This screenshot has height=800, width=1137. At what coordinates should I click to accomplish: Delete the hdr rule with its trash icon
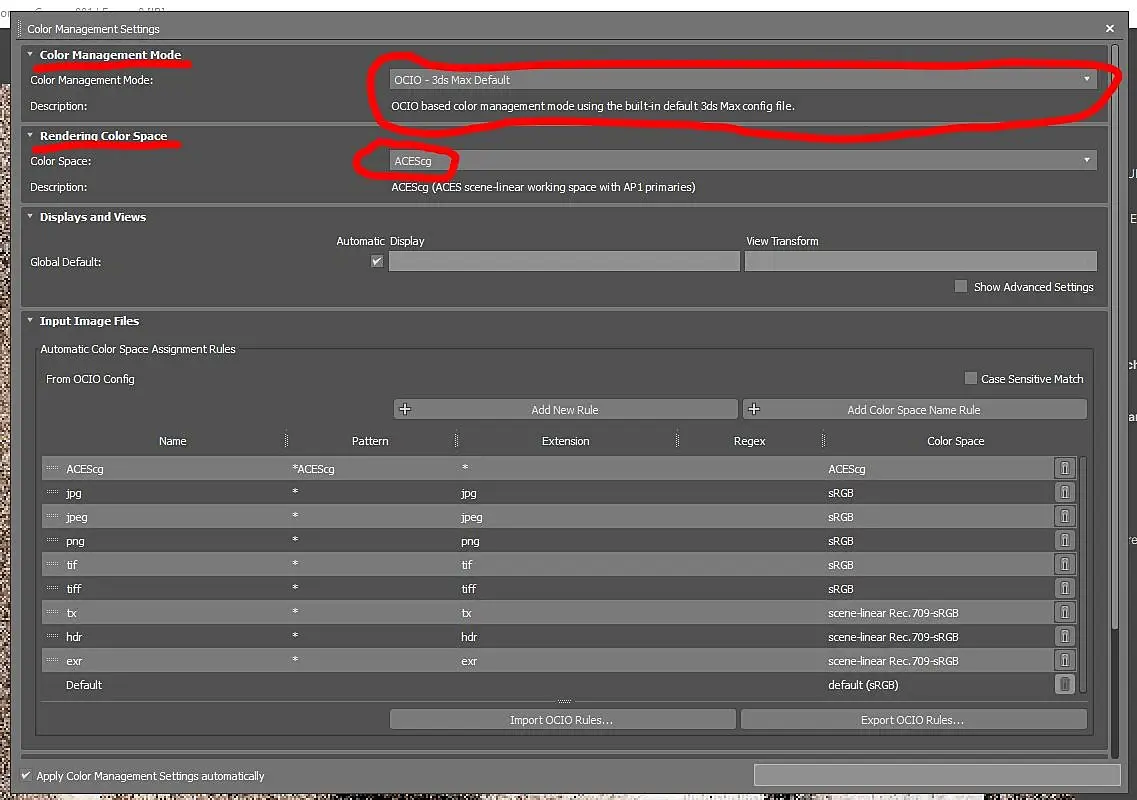coord(1064,636)
